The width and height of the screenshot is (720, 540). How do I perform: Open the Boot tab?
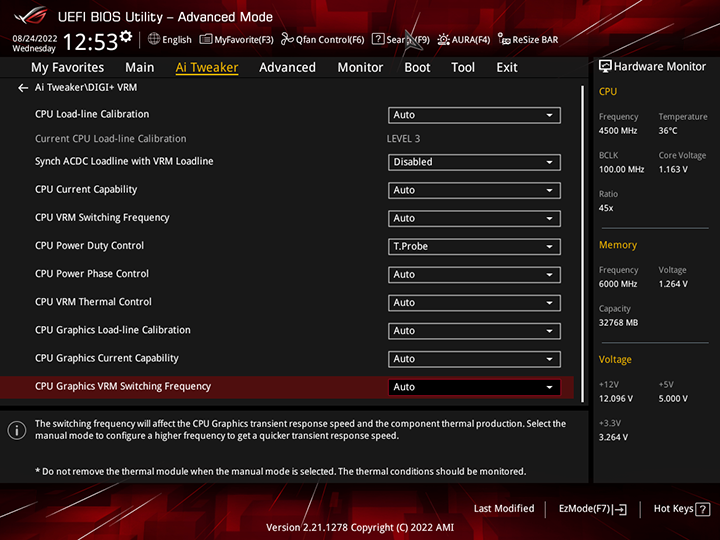(417, 67)
